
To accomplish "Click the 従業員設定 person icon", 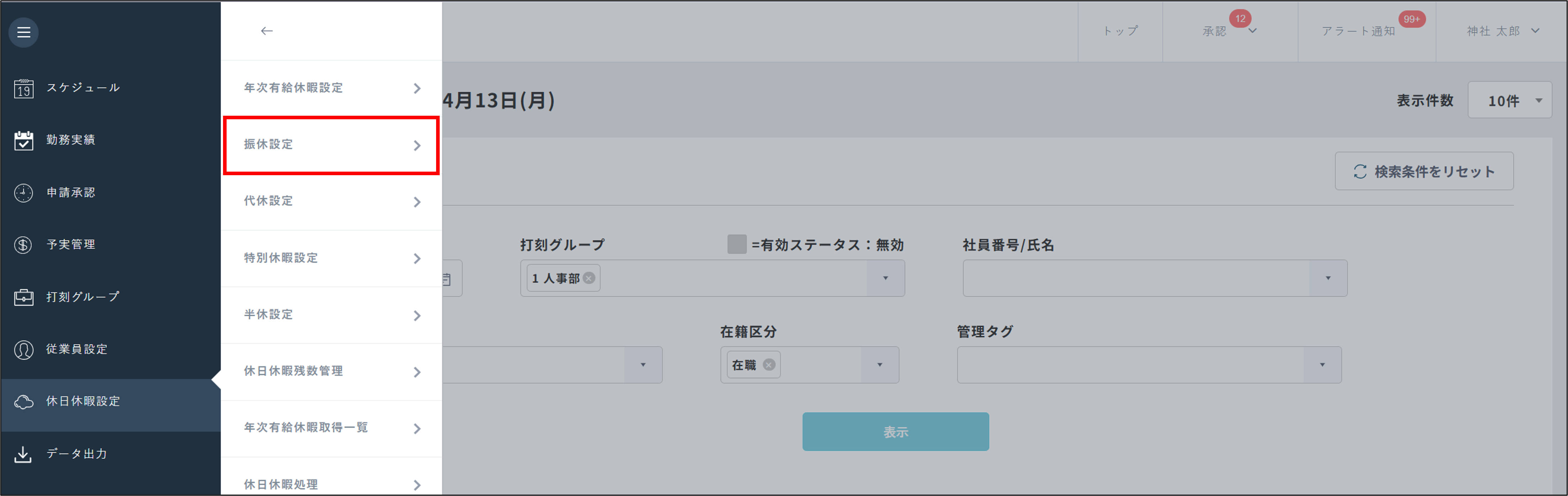I will [x=23, y=350].
